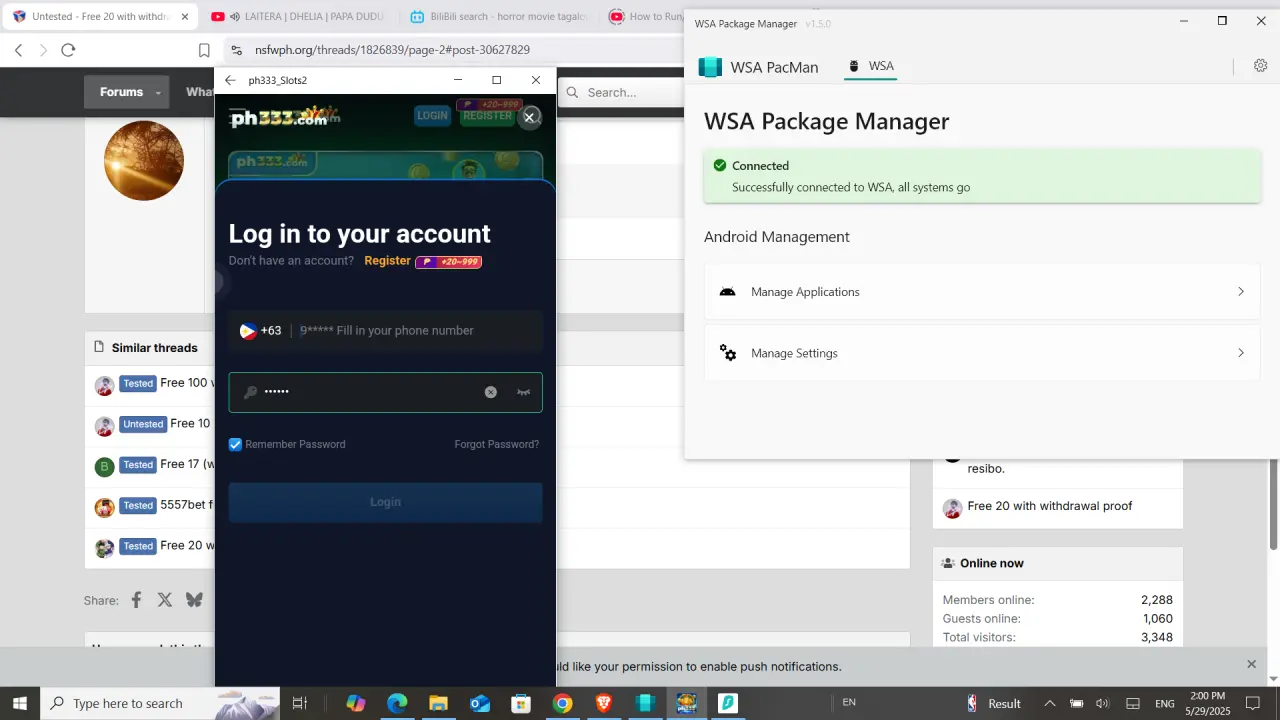Open Microsoft Store from the taskbar
The width and height of the screenshot is (1280, 720).
(x=521, y=703)
